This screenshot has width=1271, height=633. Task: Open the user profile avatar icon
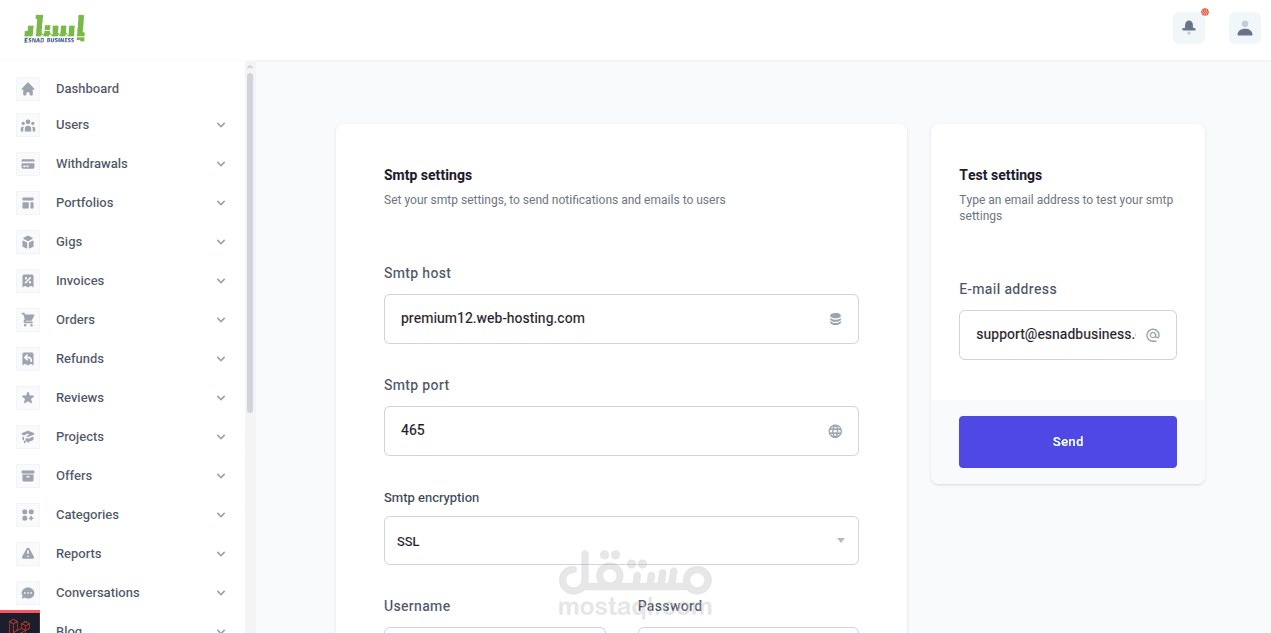tap(1245, 28)
